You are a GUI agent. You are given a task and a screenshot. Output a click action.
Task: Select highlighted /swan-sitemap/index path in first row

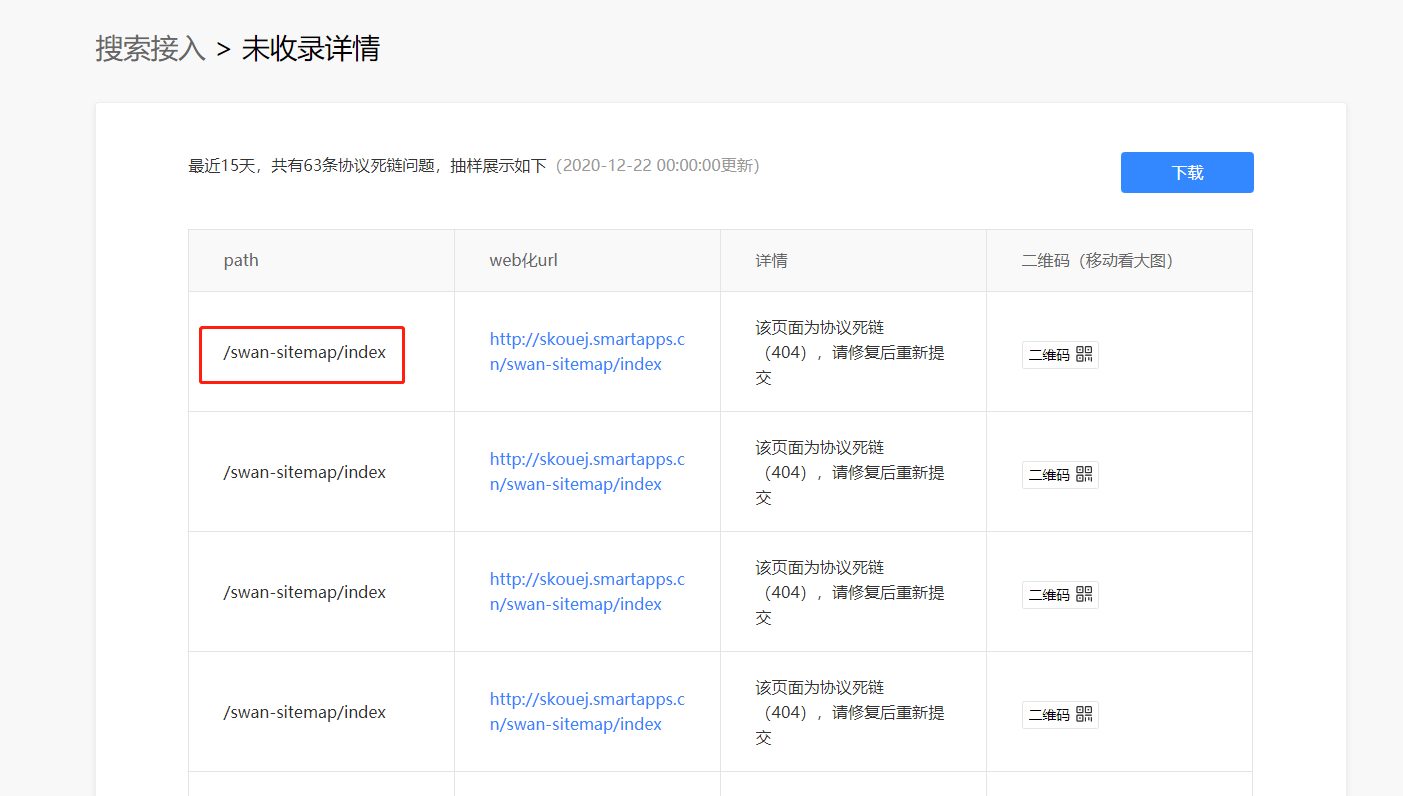click(304, 352)
